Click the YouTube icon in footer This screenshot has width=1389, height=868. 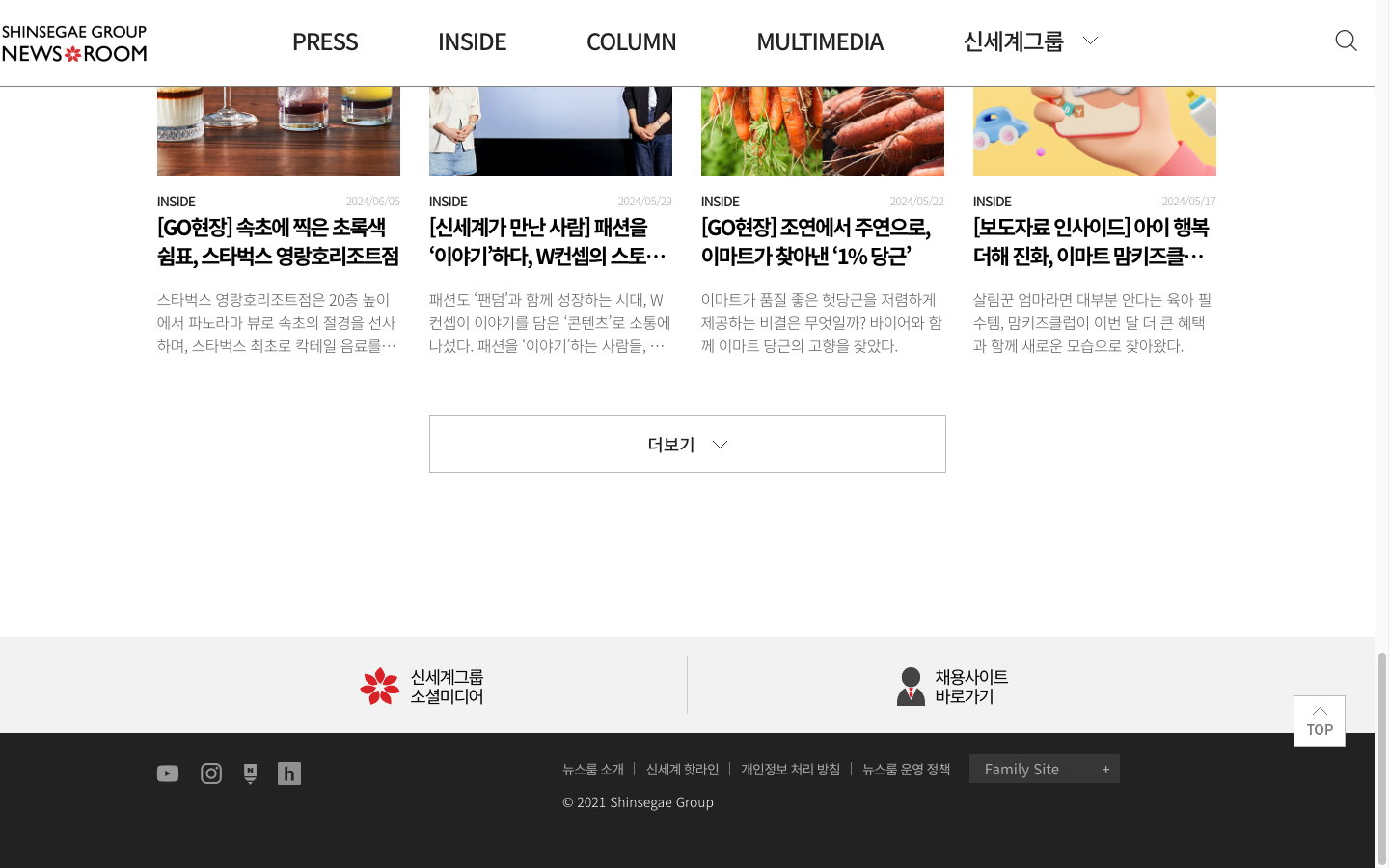point(168,773)
